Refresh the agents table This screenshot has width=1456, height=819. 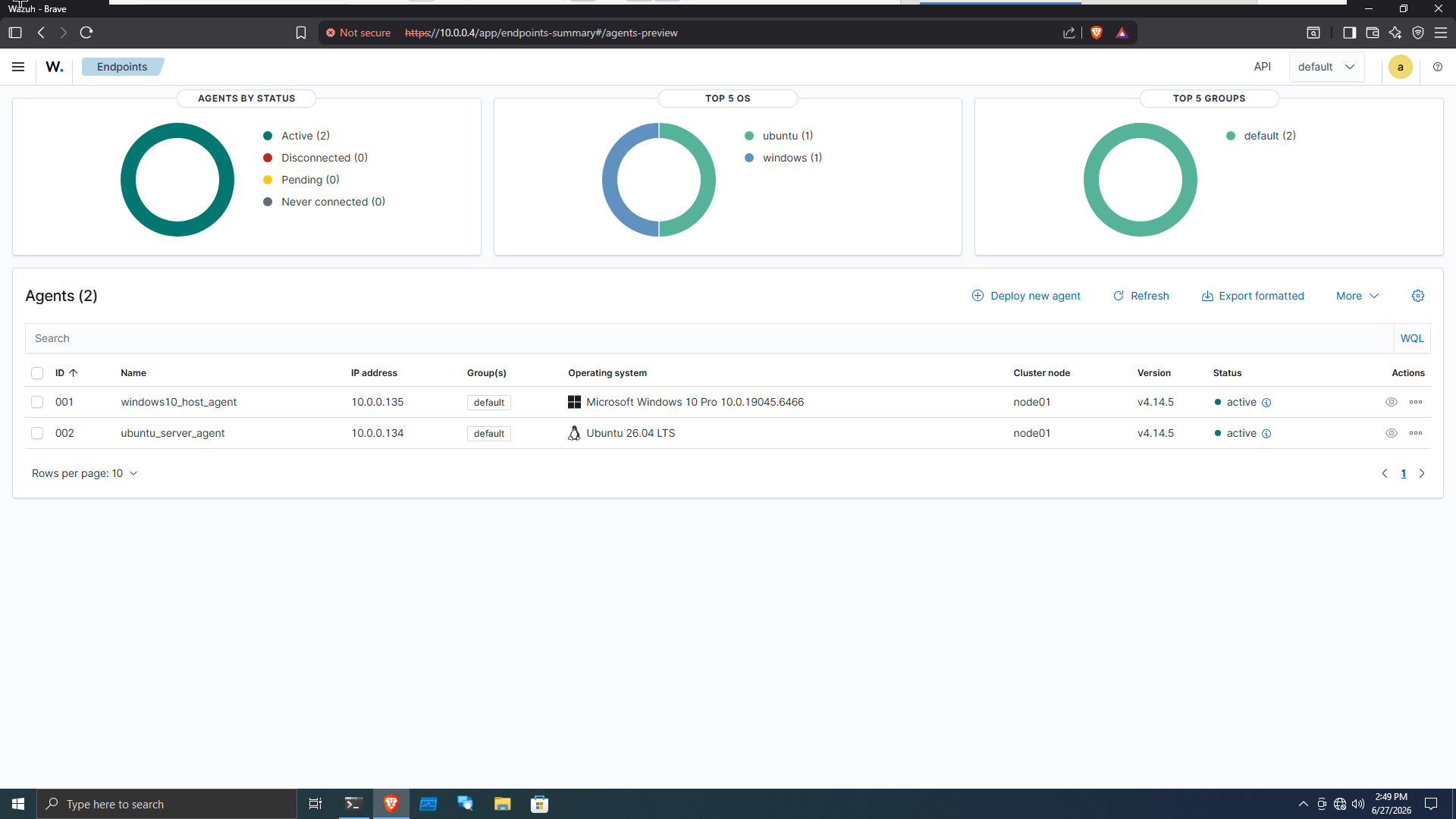(1141, 296)
